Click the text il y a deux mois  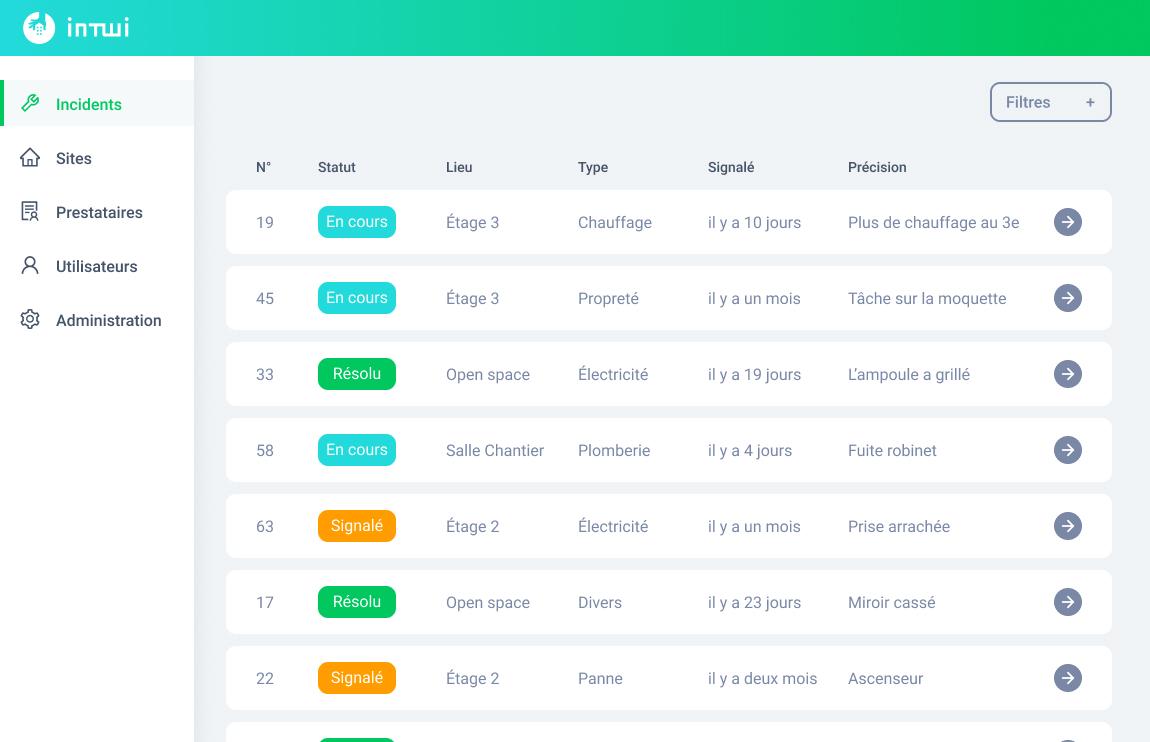click(762, 678)
